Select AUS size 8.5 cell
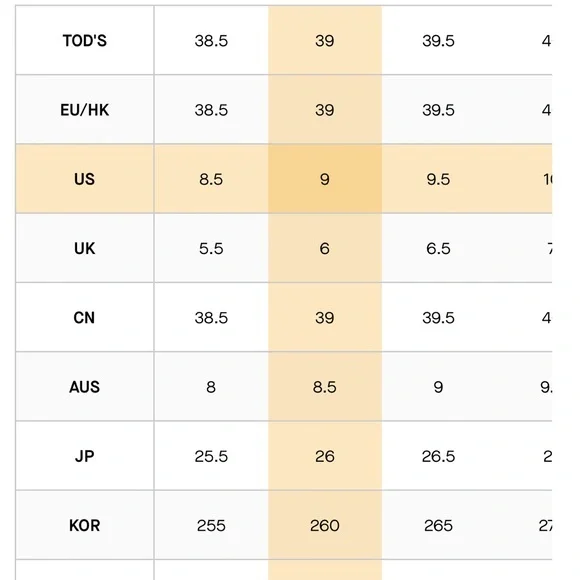This screenshot has height=580, width=580. pyautogui.click(x=325, y=387)
